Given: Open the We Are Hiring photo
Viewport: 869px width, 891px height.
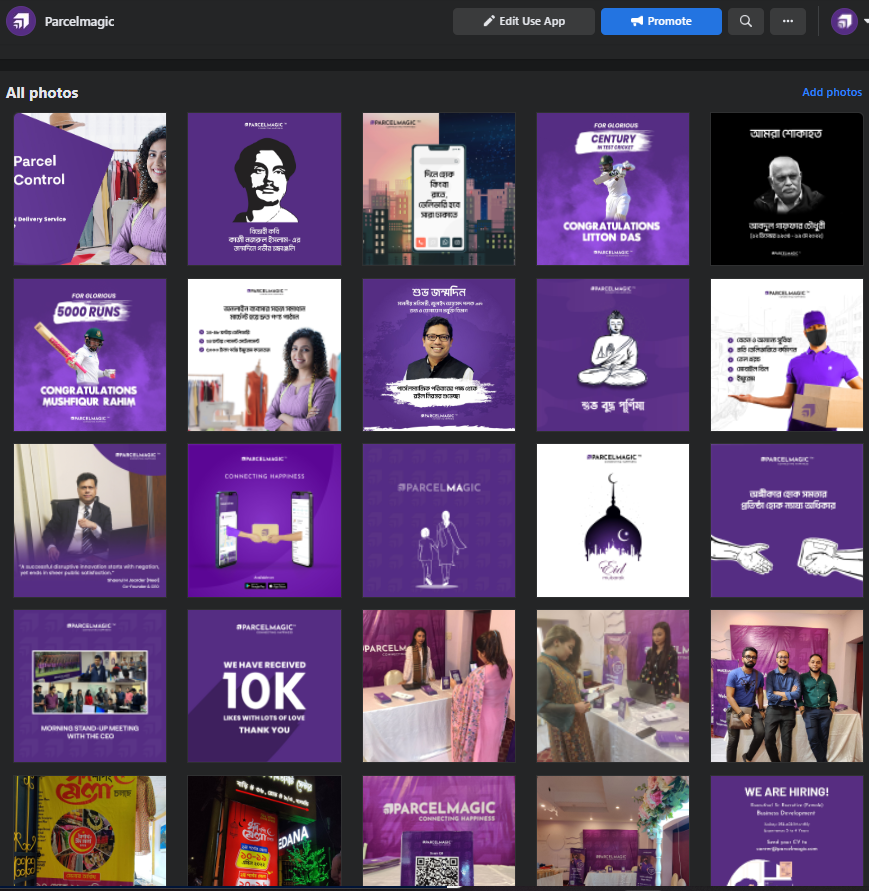Looking at the screenshot, I should click(x=787, y=831).
